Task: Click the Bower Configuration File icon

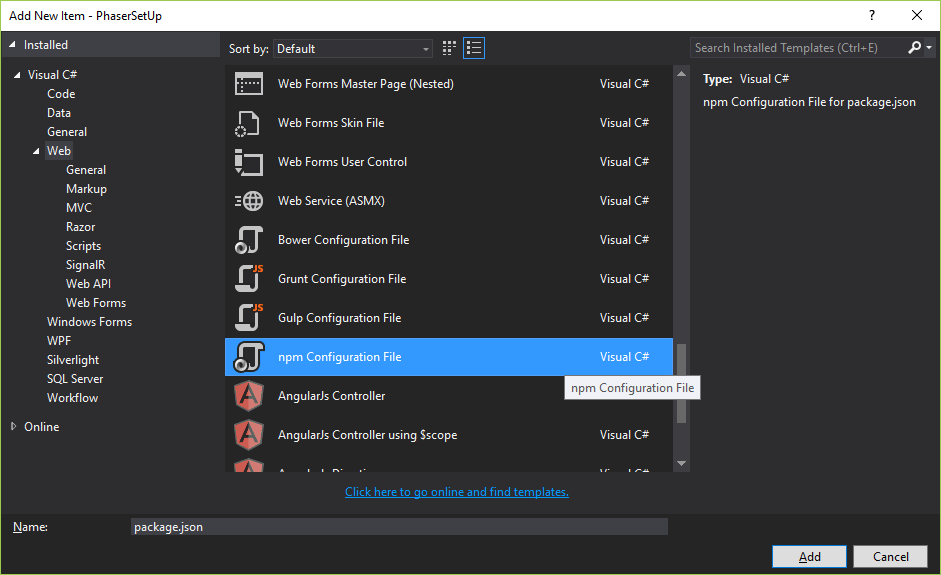Action: click(x=248, y=240)
